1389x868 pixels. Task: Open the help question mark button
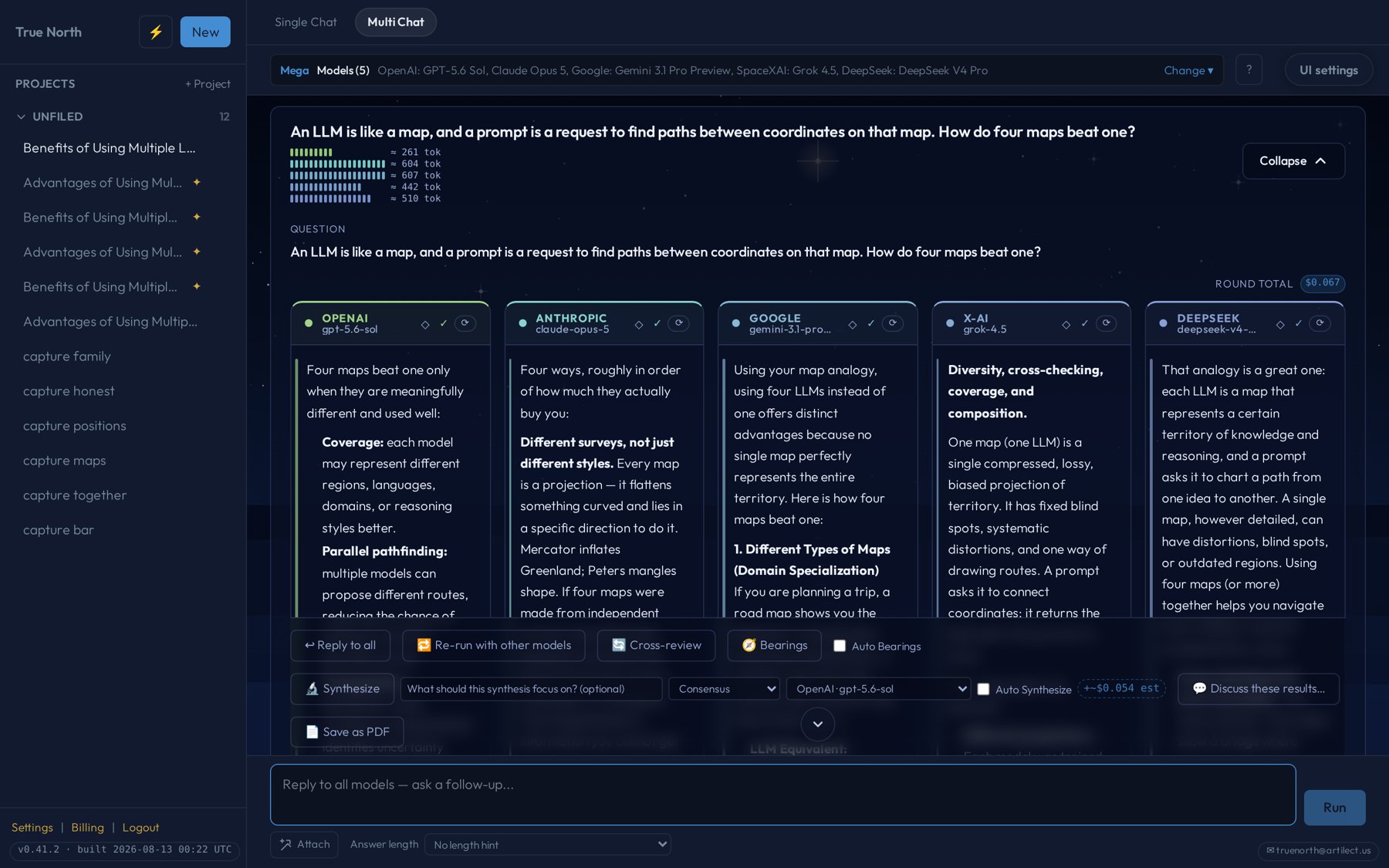[1249, 70]
